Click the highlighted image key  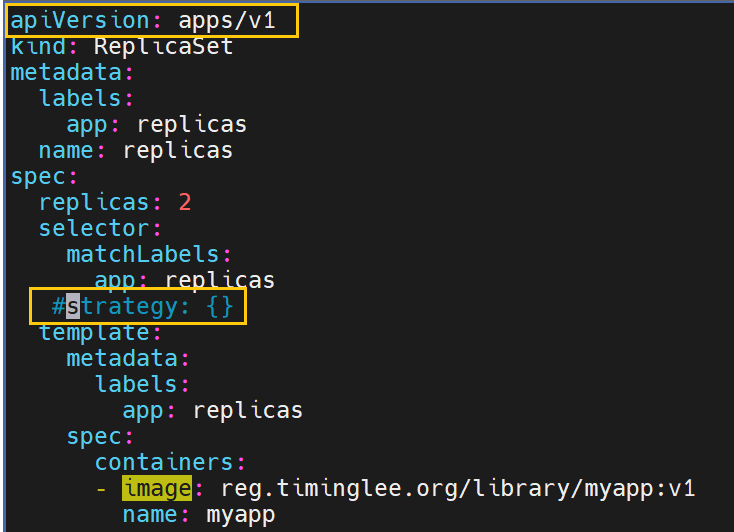157,488
